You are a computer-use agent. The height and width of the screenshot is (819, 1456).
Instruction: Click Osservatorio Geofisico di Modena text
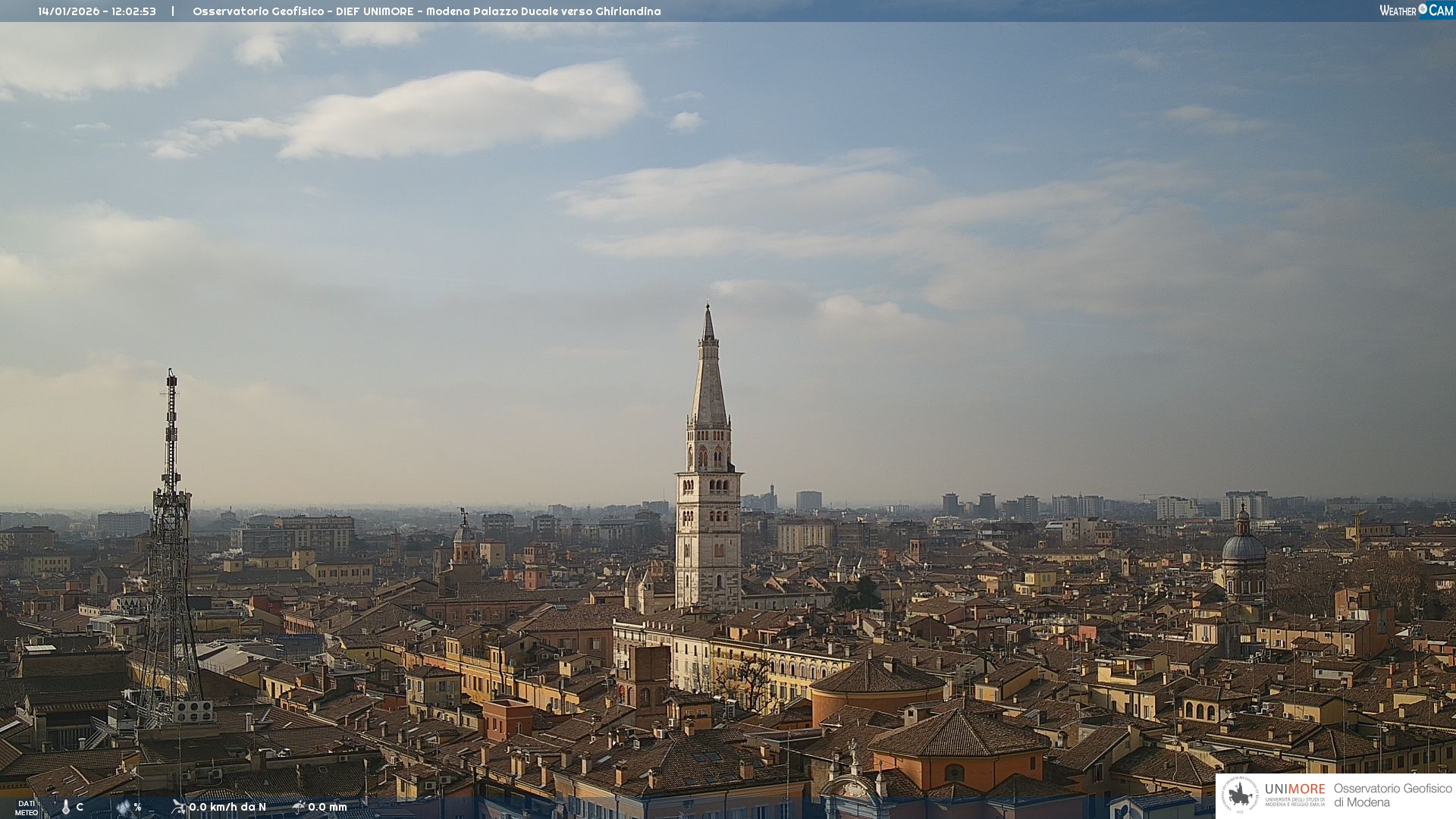[1392, 795]
